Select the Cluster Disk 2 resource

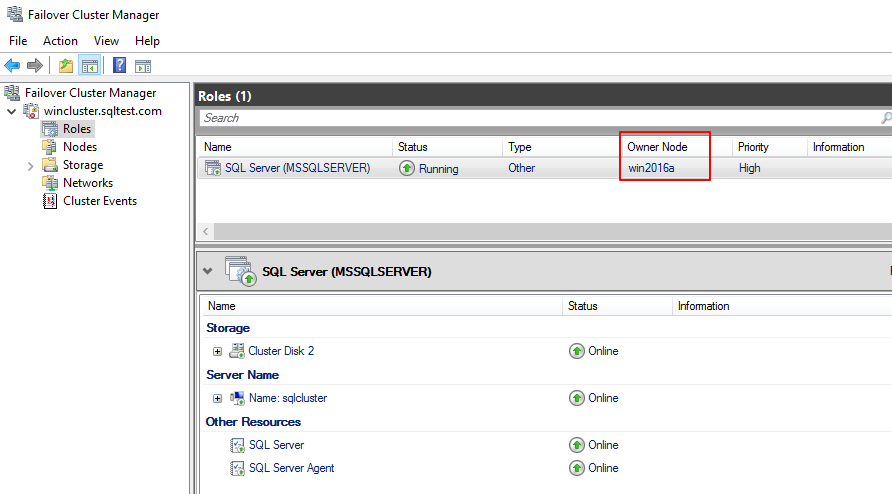[x=281, y=351]
